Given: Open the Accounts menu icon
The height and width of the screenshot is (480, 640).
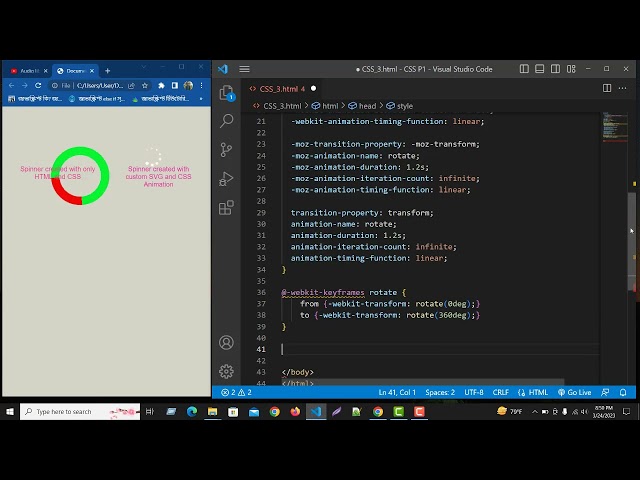Looking at the screenshot, I should [227, 342].
